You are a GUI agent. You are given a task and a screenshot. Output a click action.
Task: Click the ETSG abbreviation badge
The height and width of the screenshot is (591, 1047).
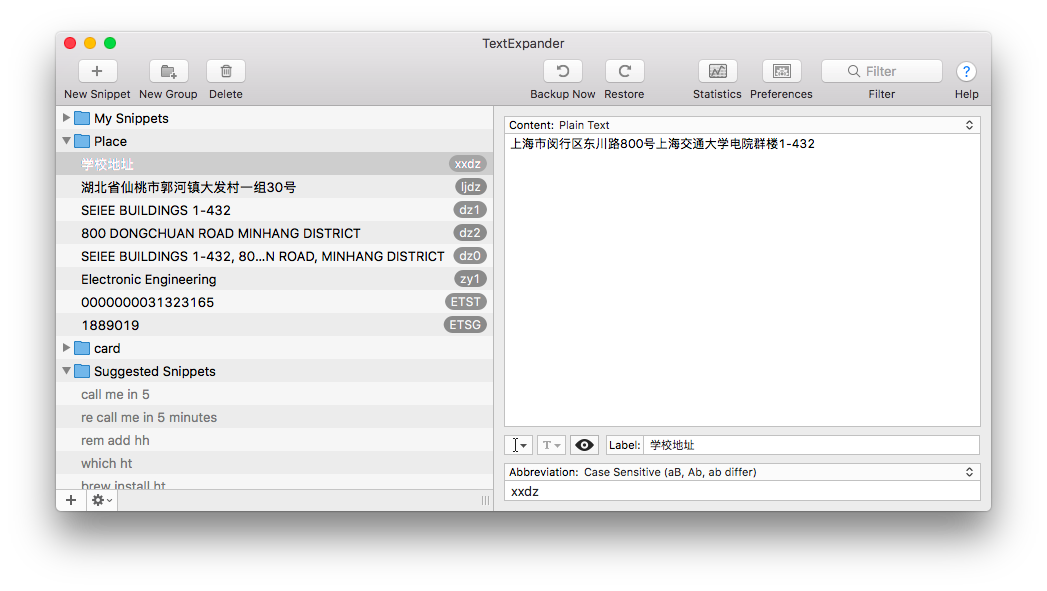[x=465, y=325]
